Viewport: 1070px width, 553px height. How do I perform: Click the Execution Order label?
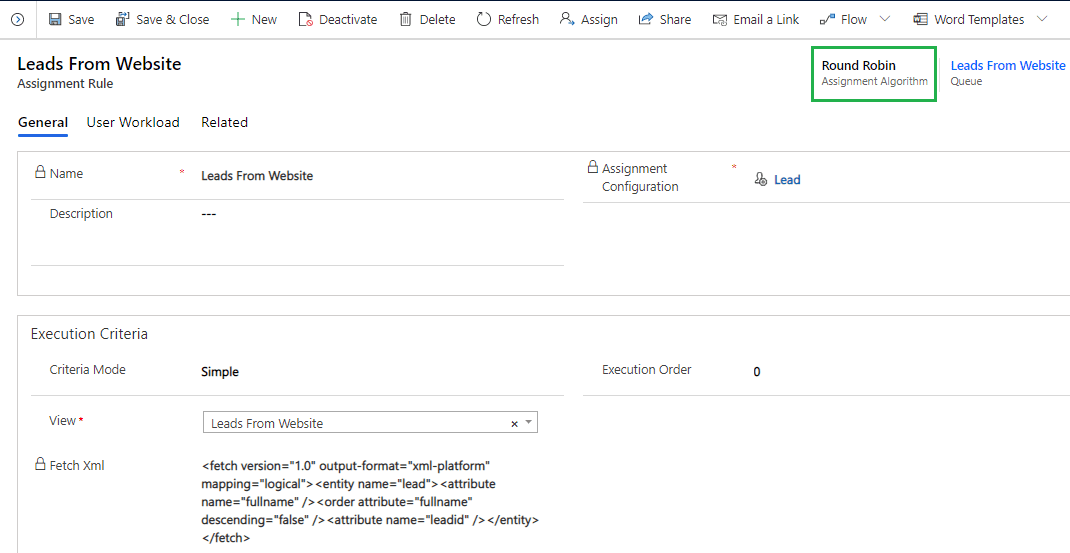[x=647, y=370]
